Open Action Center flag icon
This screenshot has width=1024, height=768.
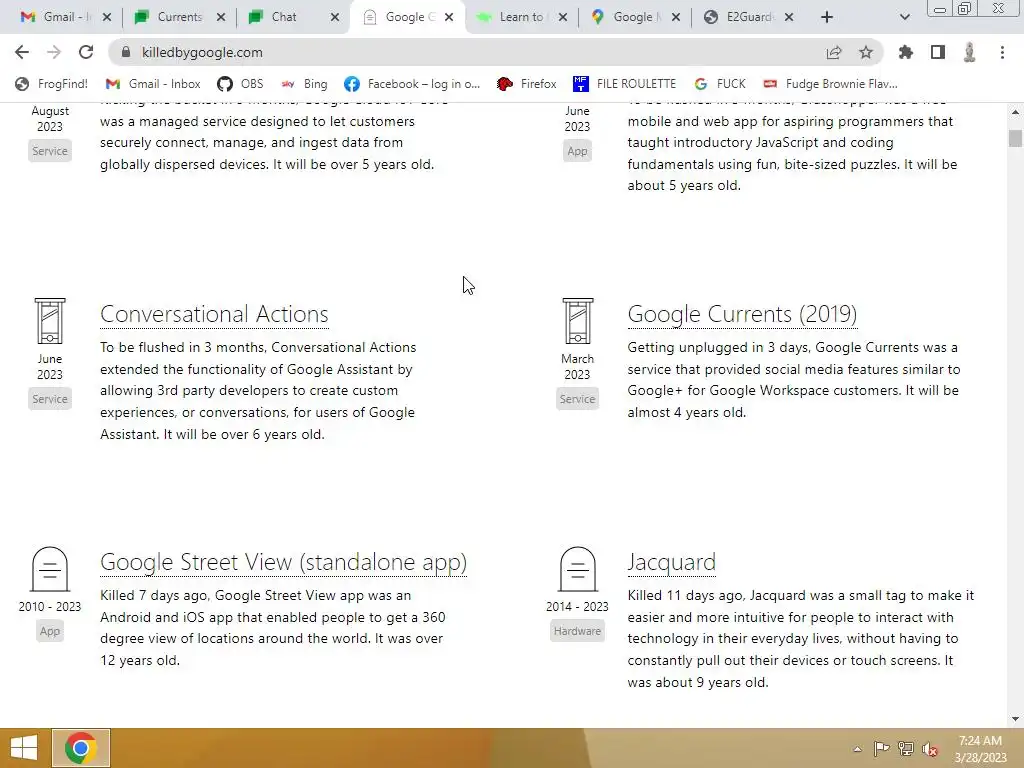coord(881,748)
